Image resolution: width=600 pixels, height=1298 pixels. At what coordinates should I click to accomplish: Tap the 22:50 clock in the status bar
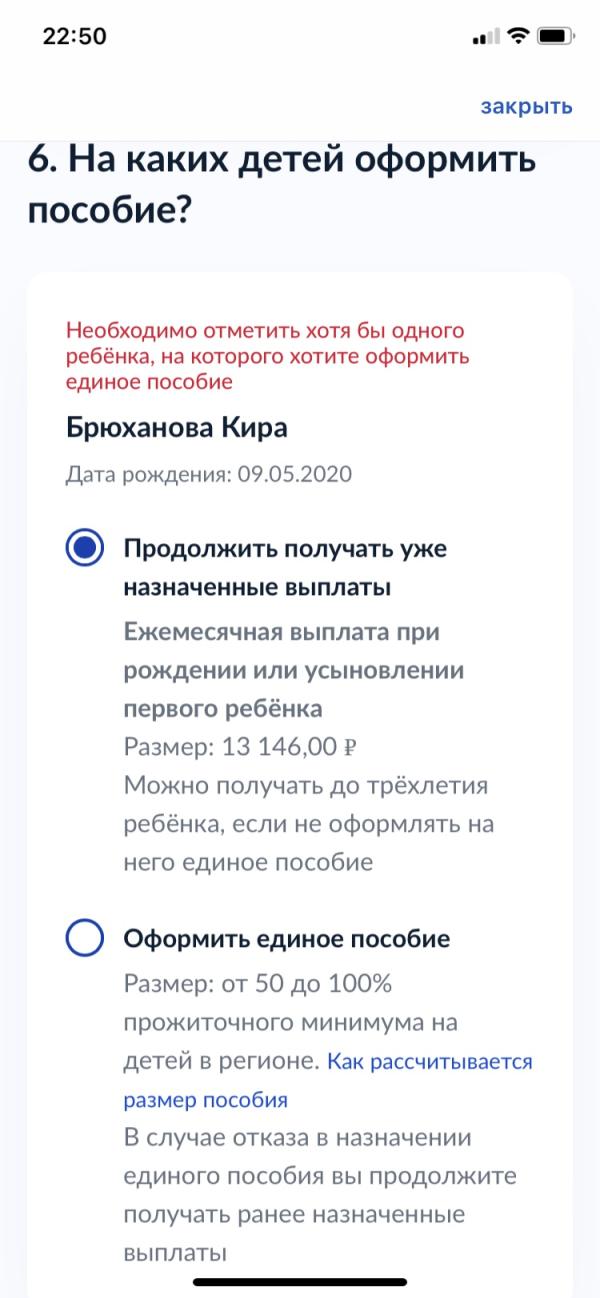(x=74, y=36)
